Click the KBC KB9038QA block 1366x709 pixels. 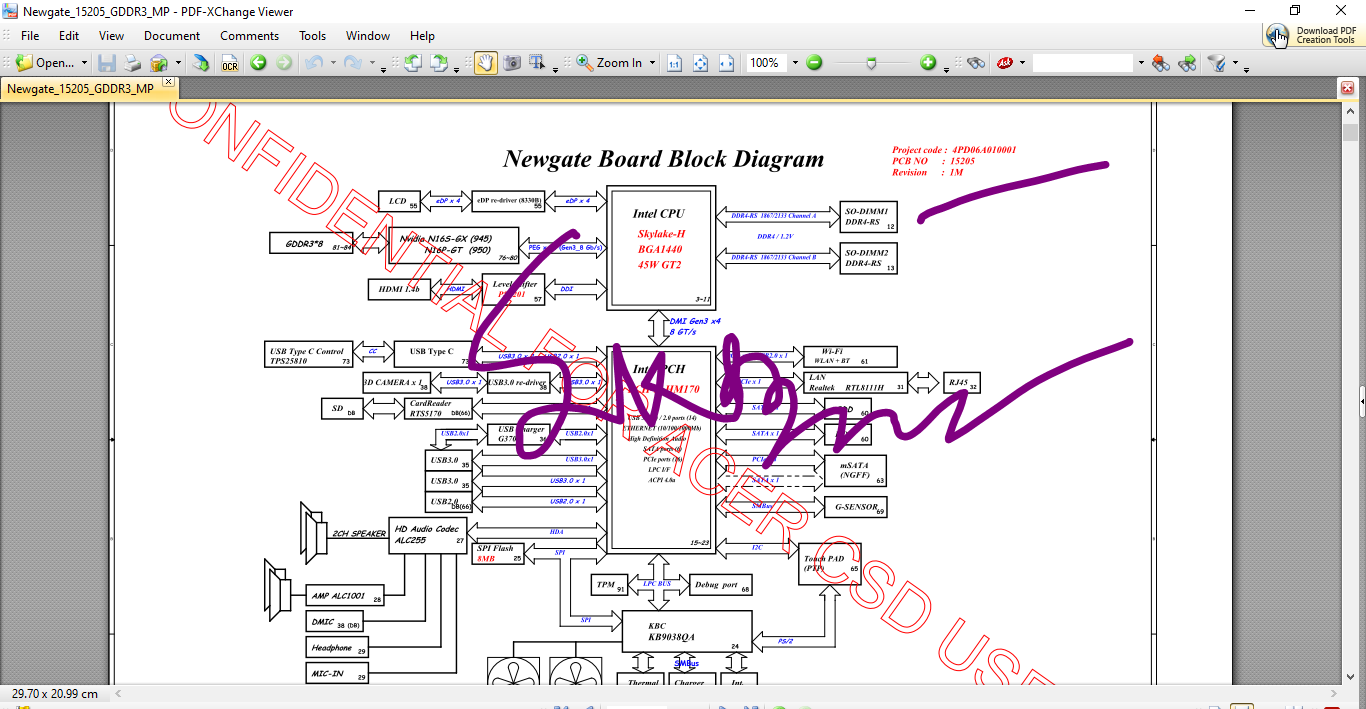tap(686, 632)
